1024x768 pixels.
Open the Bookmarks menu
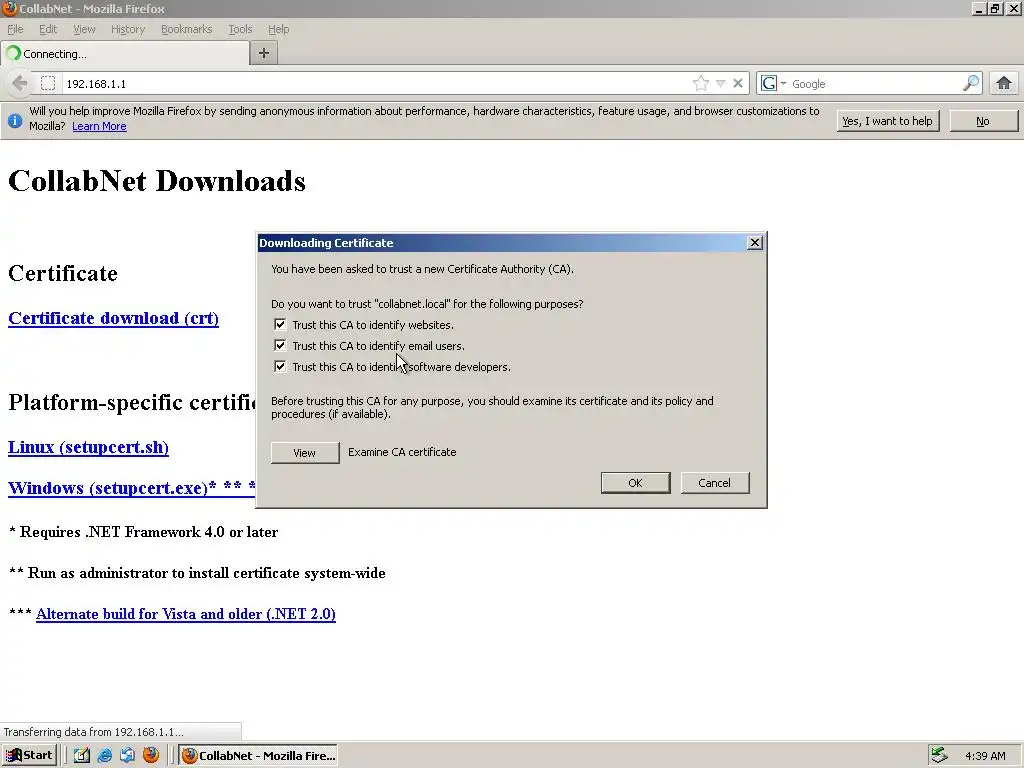tap(187, 29)
